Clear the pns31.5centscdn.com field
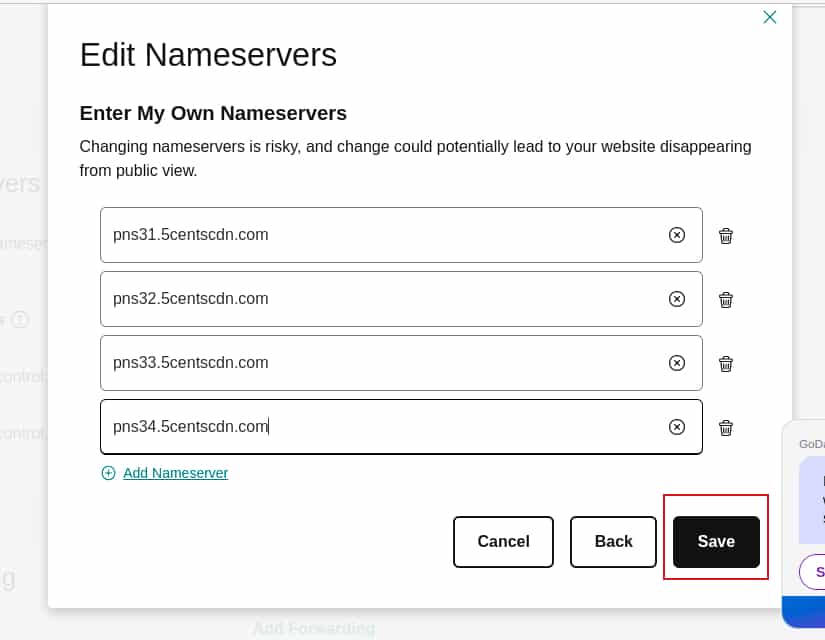The height and width of the screenshot is (640, 825). 677,235
